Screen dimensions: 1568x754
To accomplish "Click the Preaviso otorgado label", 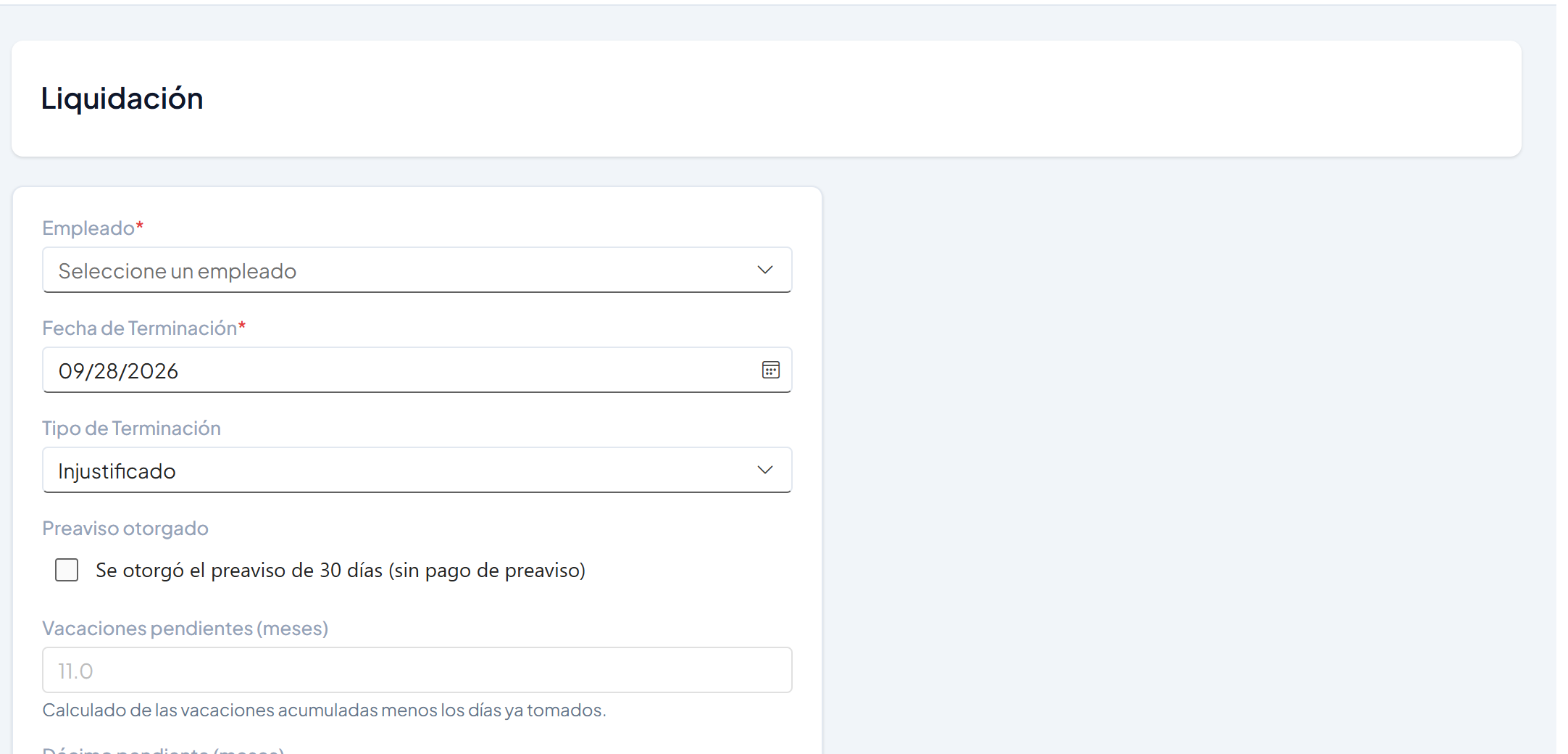I will 125,529.
